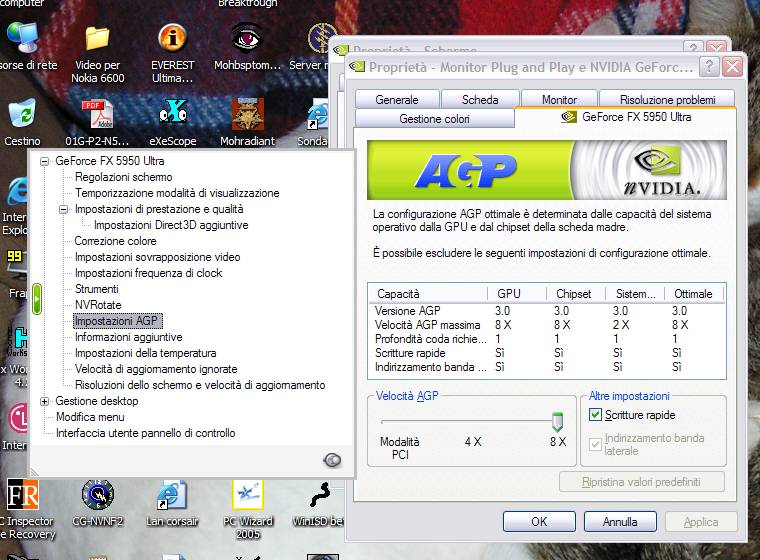Select Impostazioni Direct3D aggiuntive tree item
The image size is (760, 560).
pos(171,225)
